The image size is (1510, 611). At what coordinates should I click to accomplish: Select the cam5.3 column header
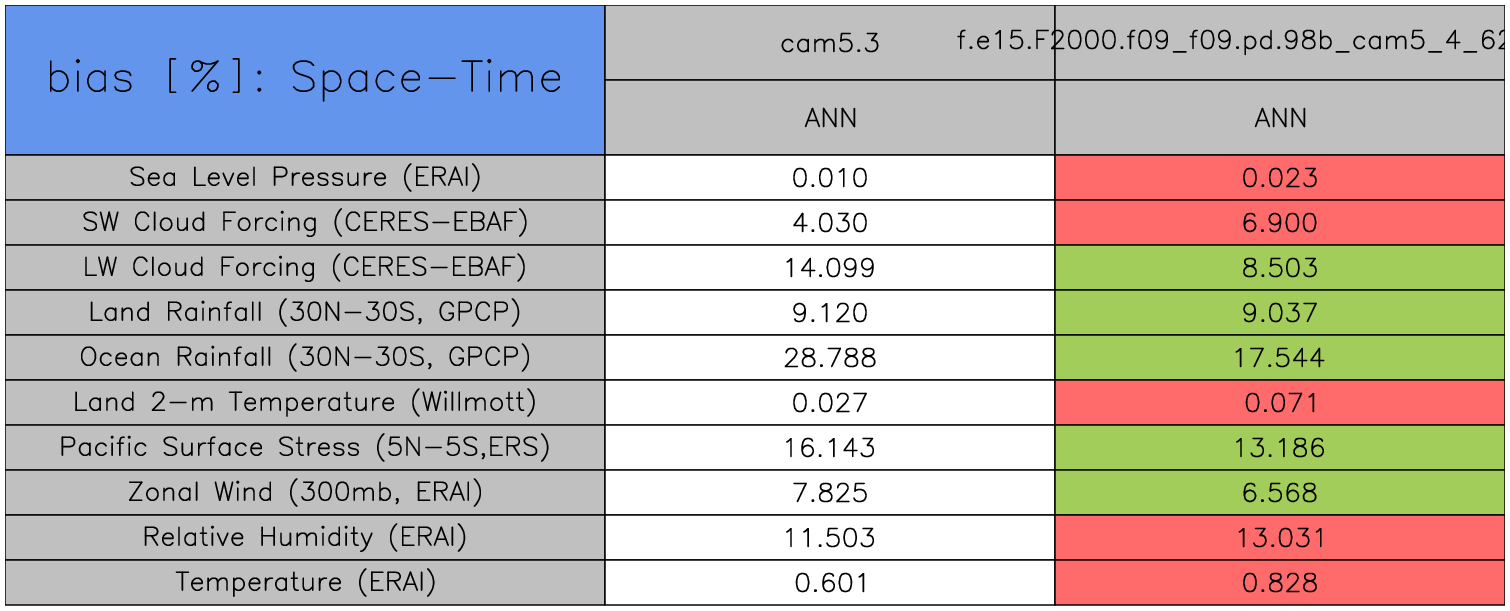(830, 43)
